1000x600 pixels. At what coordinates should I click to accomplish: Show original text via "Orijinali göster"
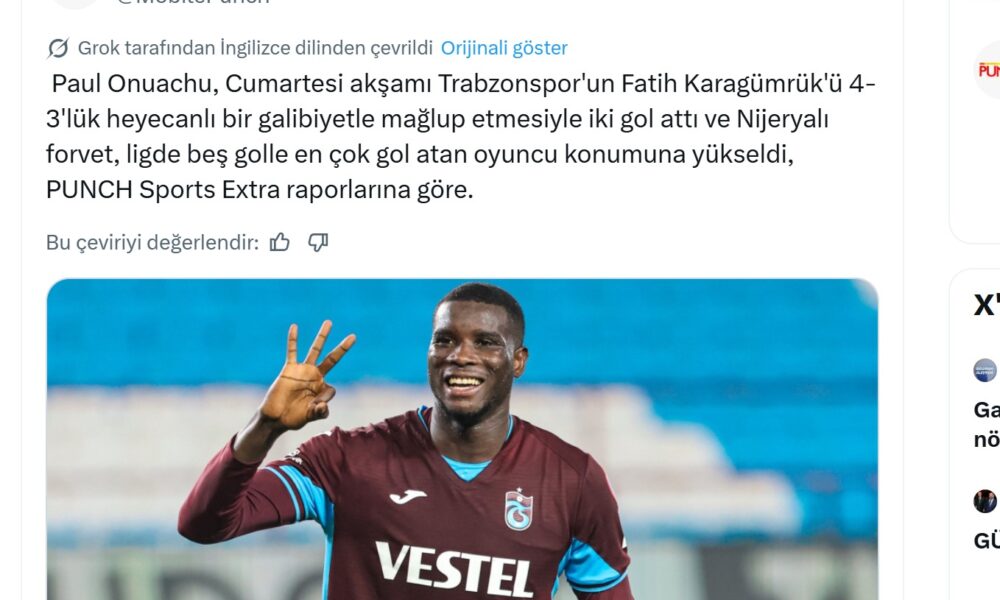pyautogui.click(x=504, y=48)
